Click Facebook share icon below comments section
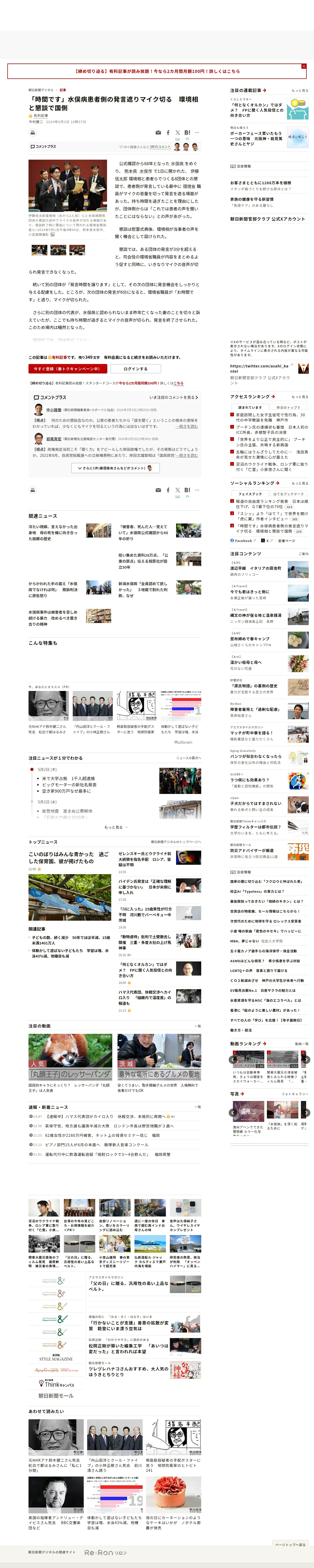Viewport: 314px width, 1568px height. tap(168, 490)
